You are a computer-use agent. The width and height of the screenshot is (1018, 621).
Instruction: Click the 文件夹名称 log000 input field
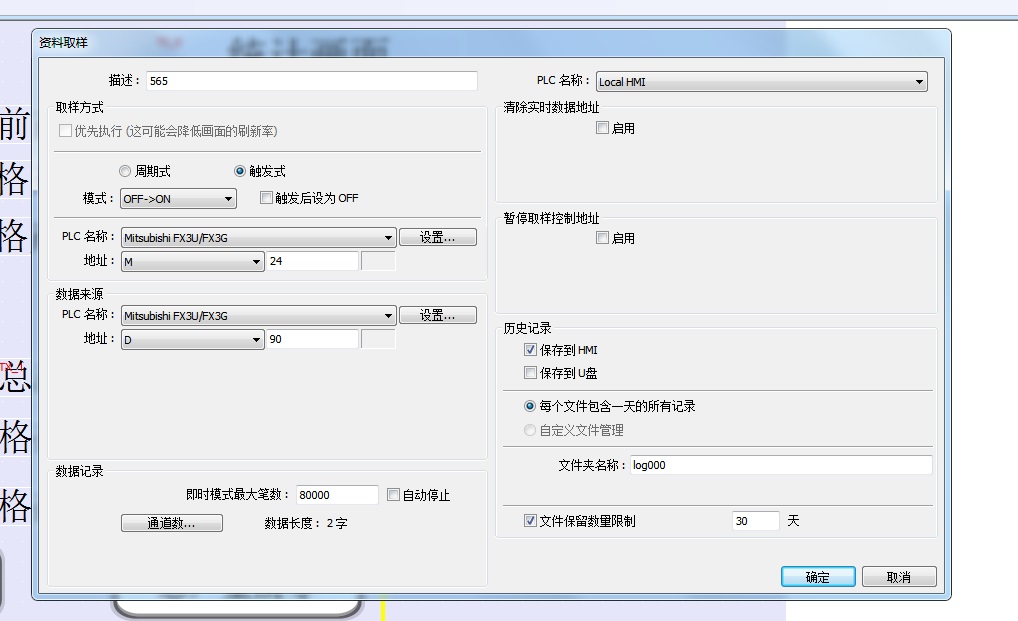coord(780,465)
